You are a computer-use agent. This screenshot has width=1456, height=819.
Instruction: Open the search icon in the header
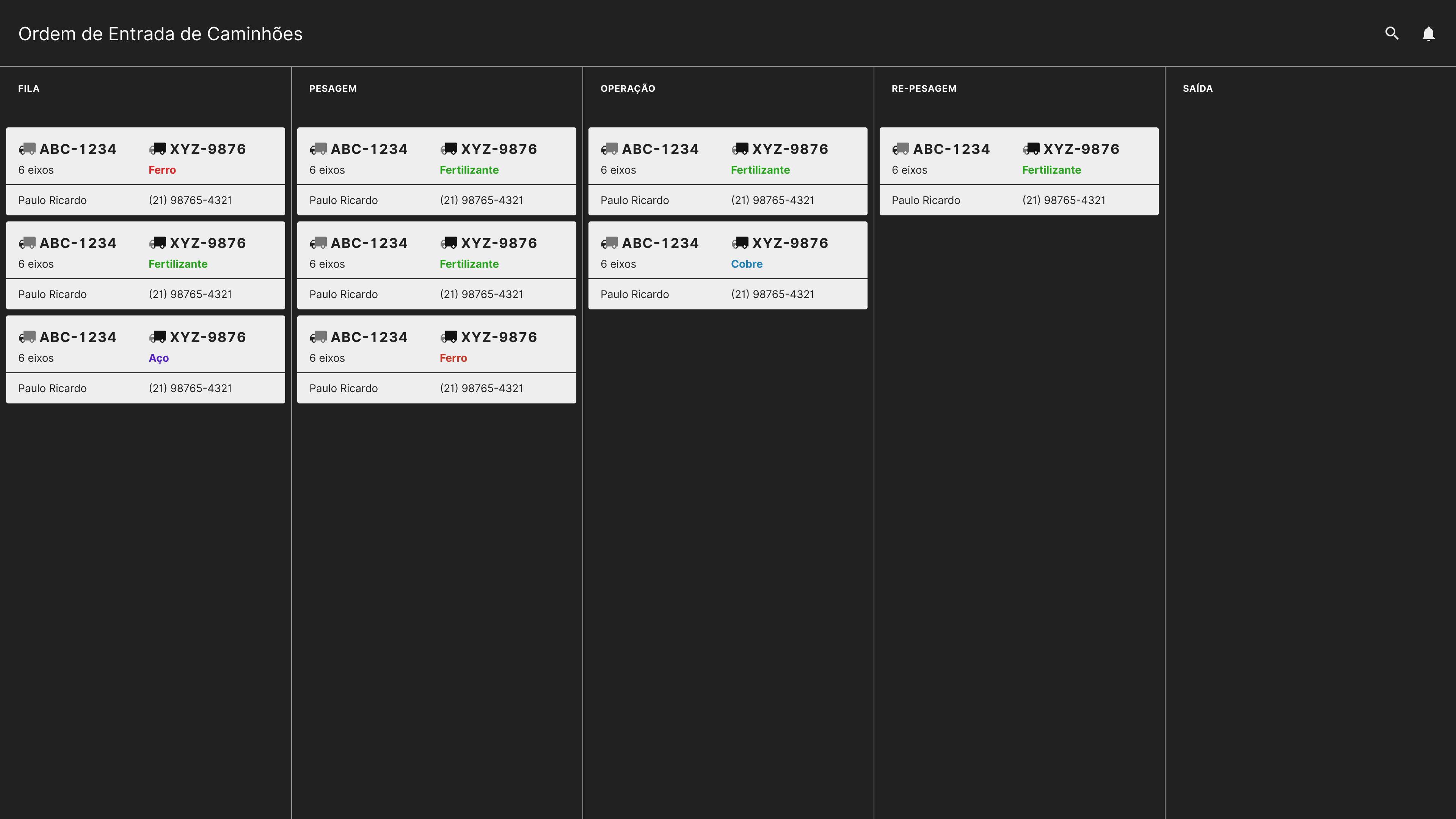coord(1392,33)
